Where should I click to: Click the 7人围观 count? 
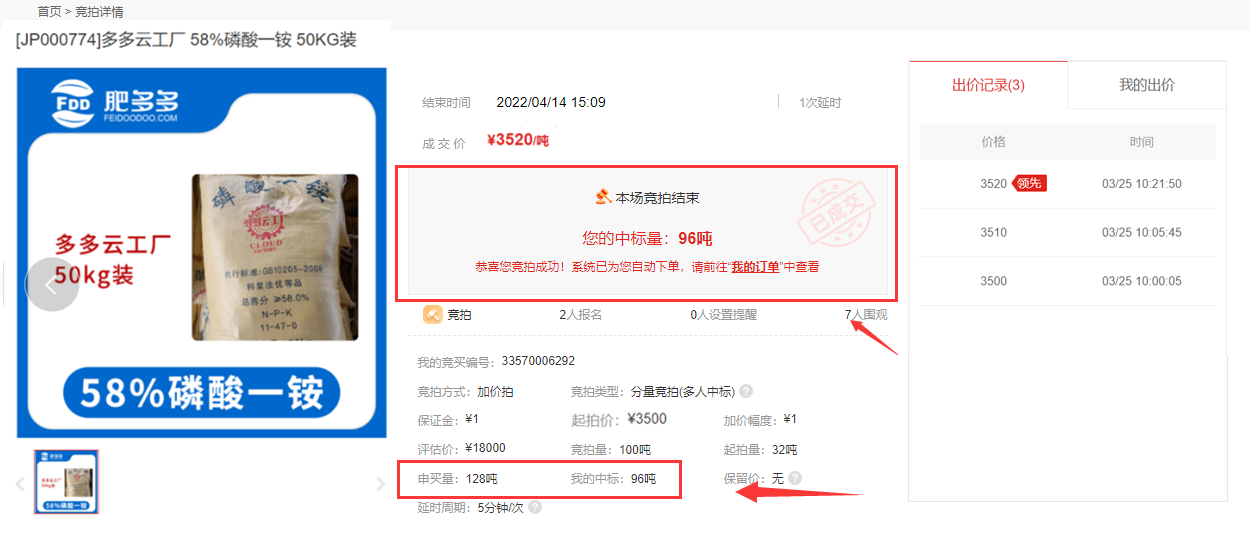866,315
